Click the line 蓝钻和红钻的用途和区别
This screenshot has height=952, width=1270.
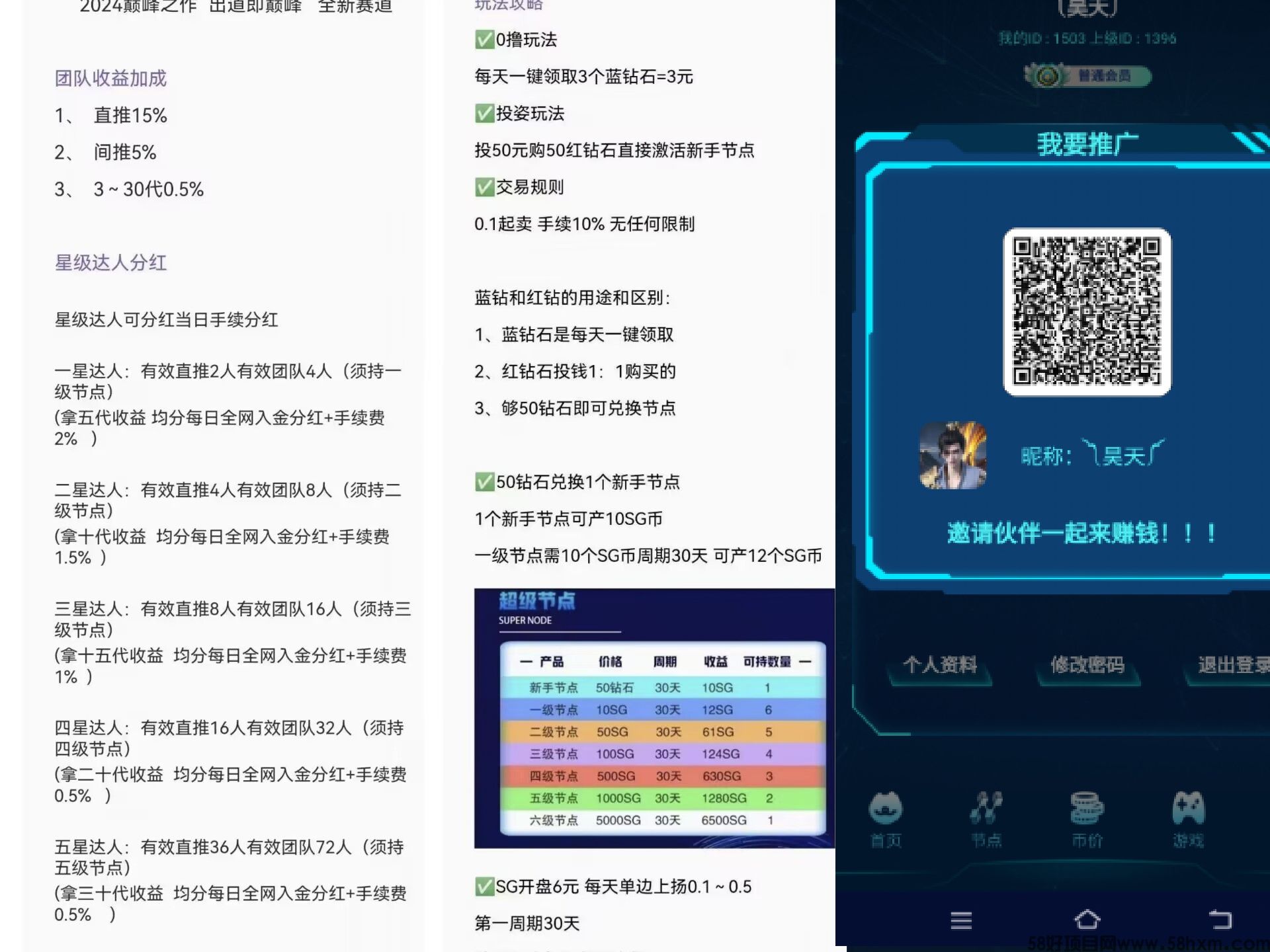573,298
